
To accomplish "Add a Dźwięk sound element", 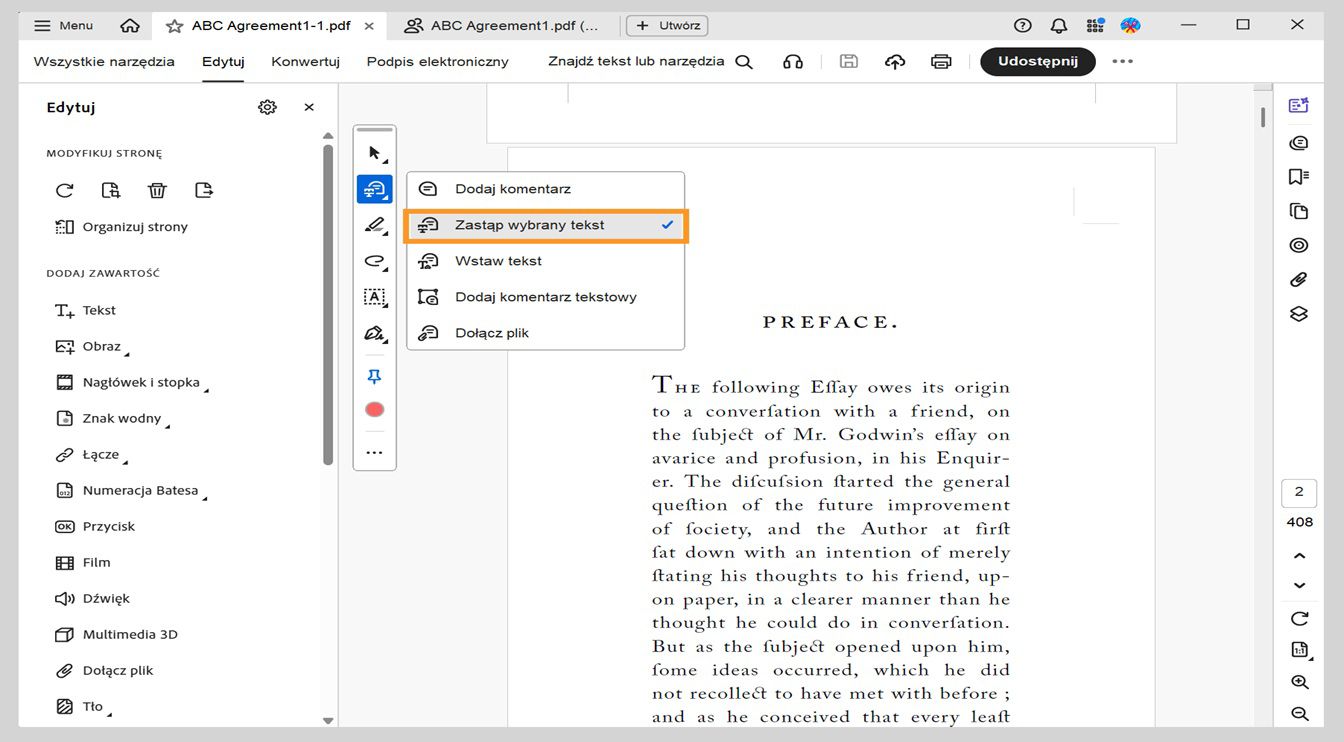I will click(92, 599).
